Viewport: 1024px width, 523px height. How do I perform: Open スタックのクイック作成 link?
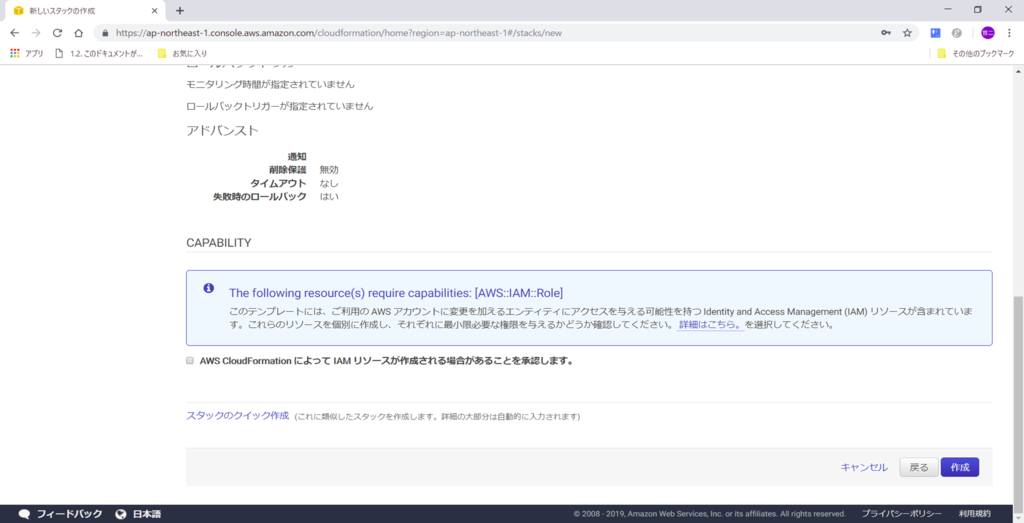coord(238,415)
